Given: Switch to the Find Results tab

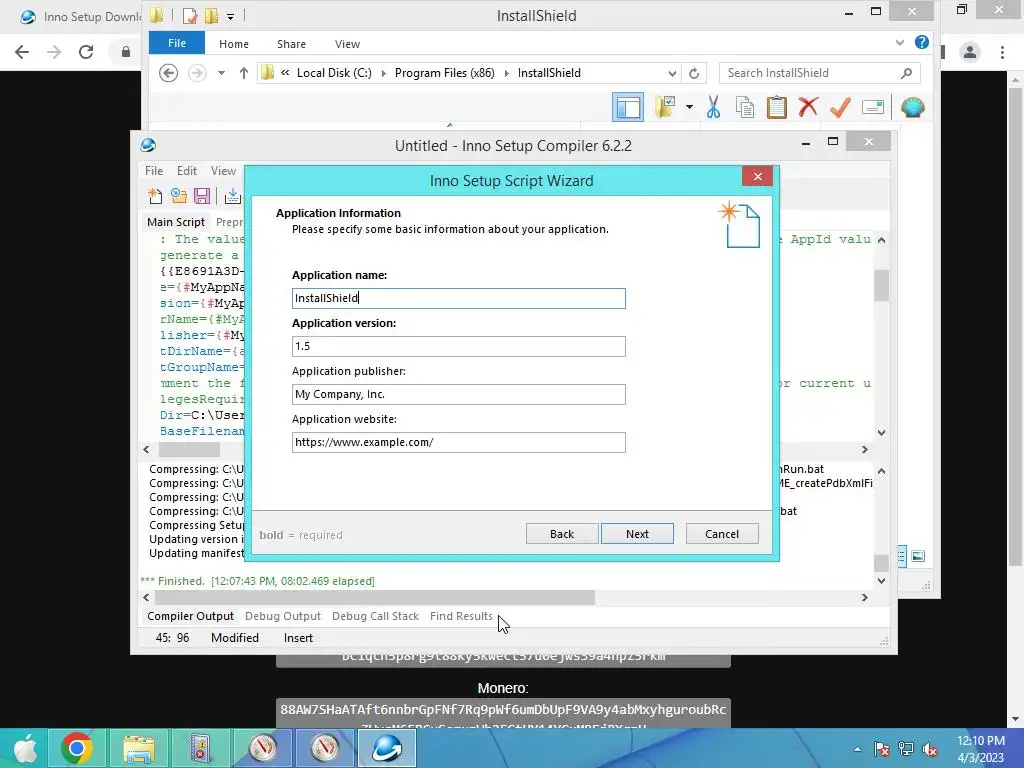Looking at the screenshot, I should (461, 616).
